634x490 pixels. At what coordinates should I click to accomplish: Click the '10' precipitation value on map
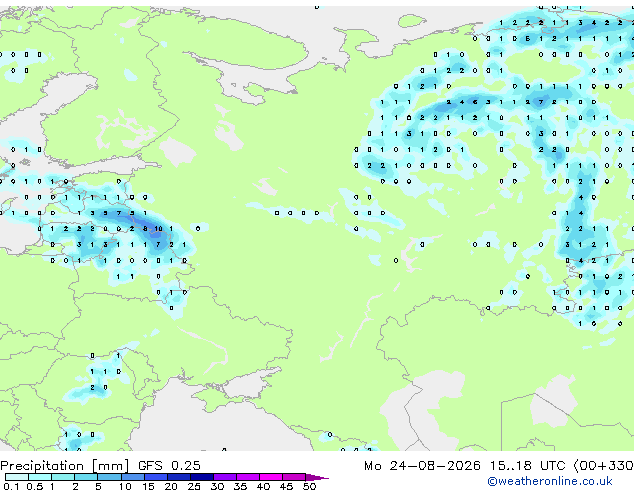pyautogui.click(x=158, y=229)
